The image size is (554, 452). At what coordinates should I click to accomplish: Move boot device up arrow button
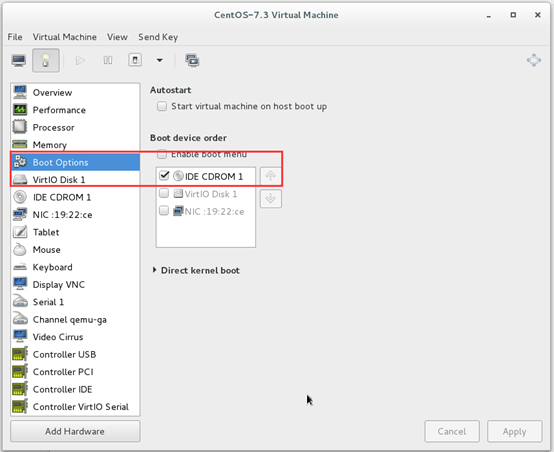click(271, 176)
